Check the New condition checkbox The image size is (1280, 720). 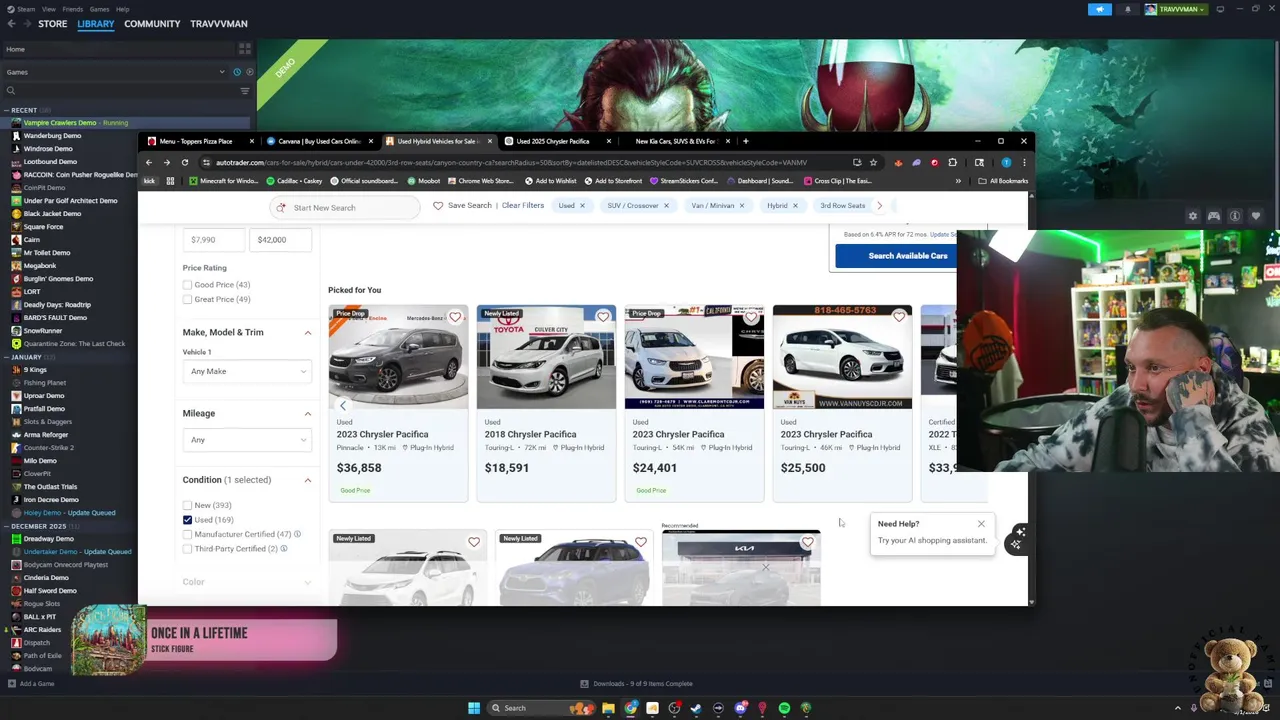(187, 506)
